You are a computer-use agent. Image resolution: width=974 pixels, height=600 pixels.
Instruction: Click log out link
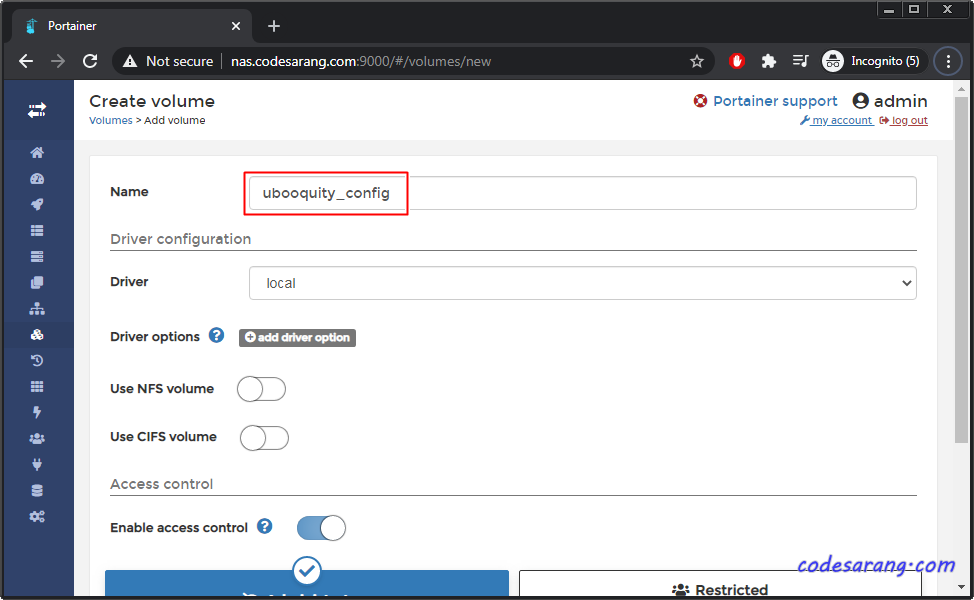[x=904, y=120]
